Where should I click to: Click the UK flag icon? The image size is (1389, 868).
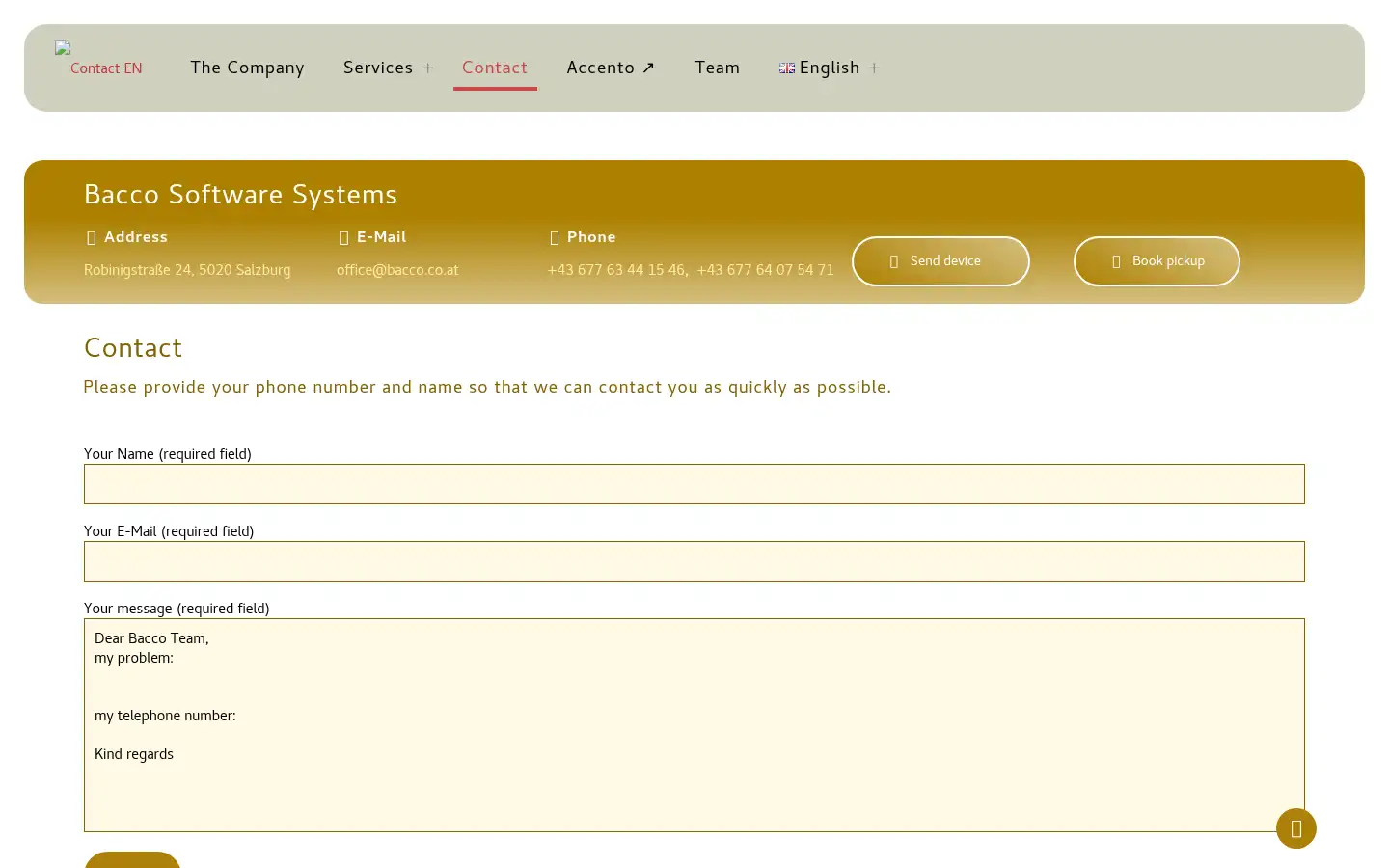click(x=787, y=68)
